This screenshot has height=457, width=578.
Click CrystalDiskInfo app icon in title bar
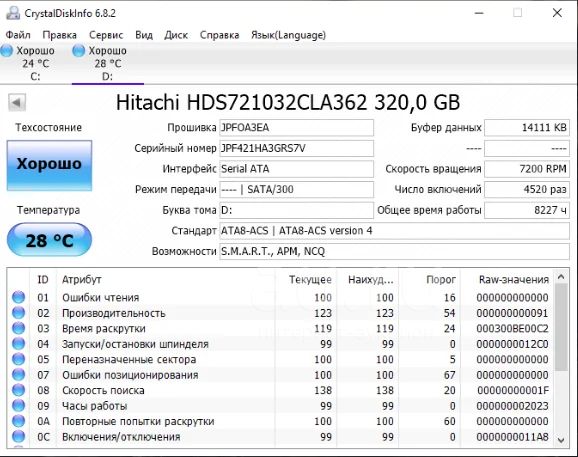coord(13,13)
